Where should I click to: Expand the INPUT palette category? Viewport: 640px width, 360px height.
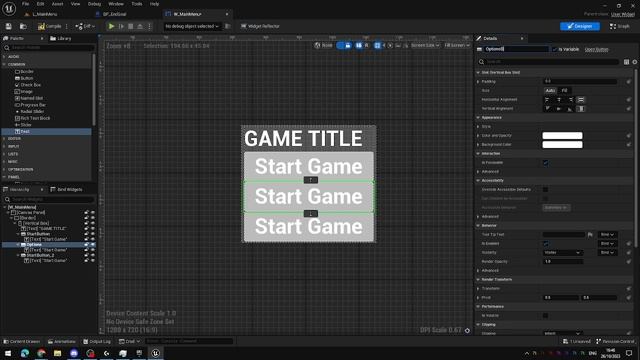pyautogui.click(x=4, y=146)
